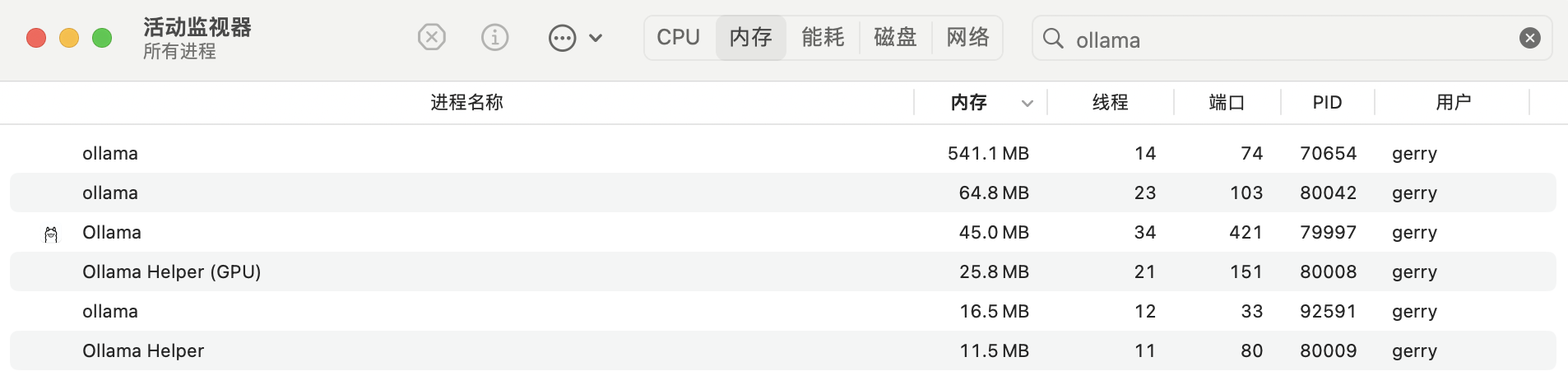Sort by 进程名称 column header
Viewport: 1568px width, 385px height.
pyautogui.click(x=466, y=102)
